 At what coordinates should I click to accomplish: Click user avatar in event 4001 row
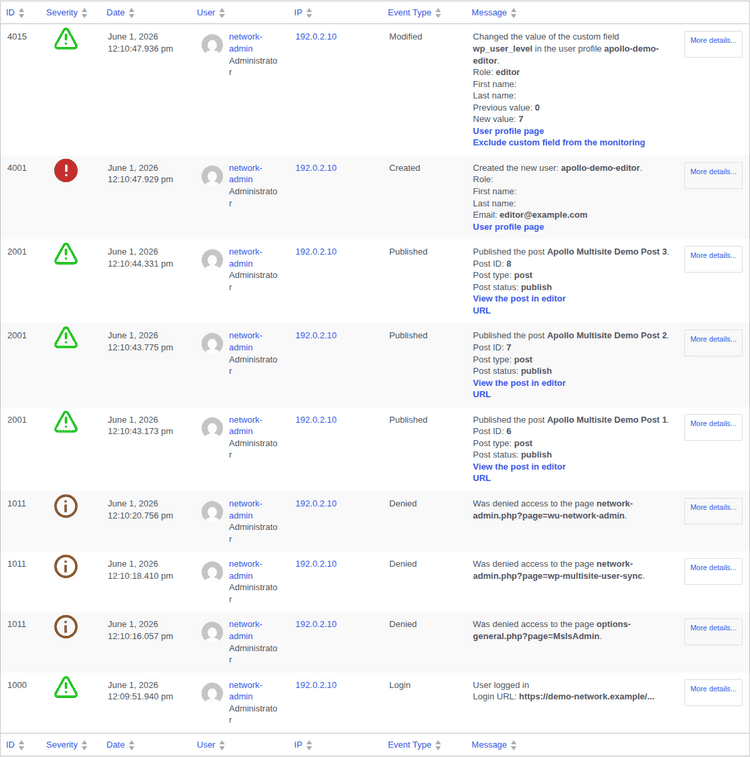(212, 176)
